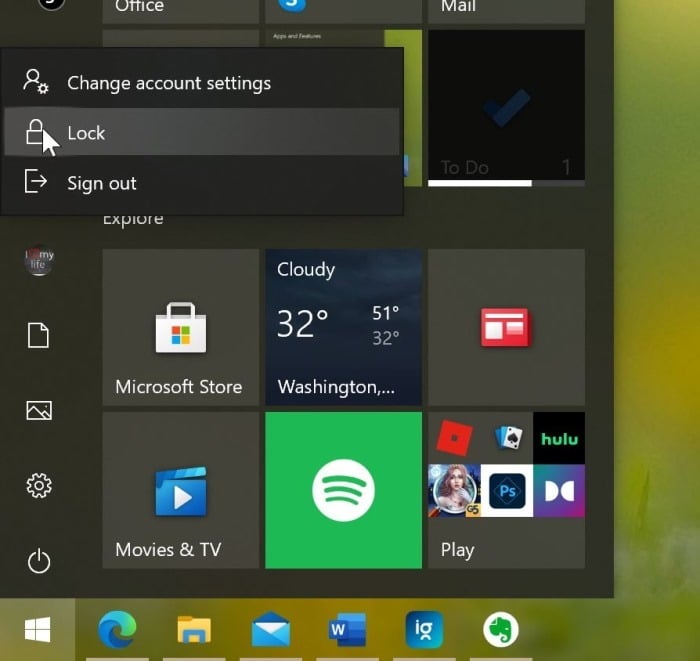Launch the Spotify tile

[343, 490]
